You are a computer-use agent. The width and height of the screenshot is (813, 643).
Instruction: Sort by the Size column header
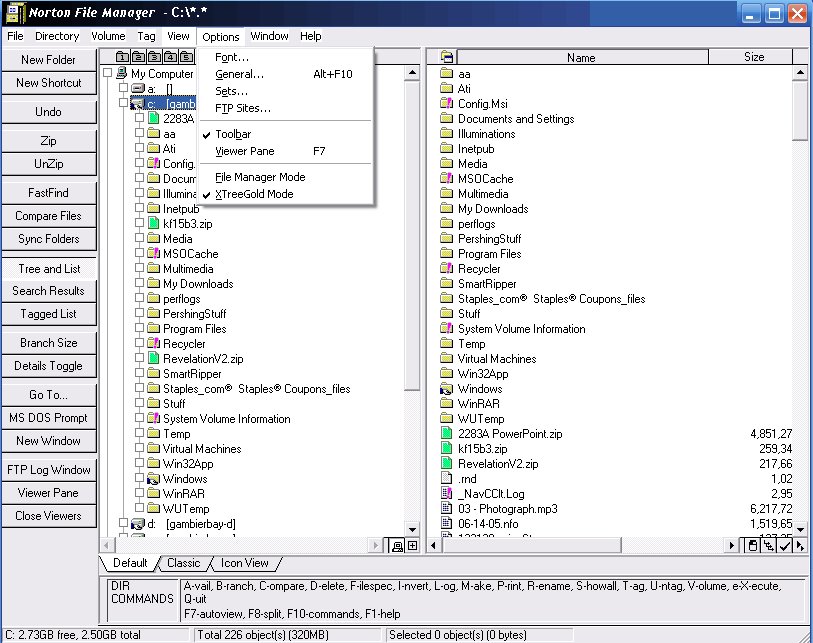751,57
